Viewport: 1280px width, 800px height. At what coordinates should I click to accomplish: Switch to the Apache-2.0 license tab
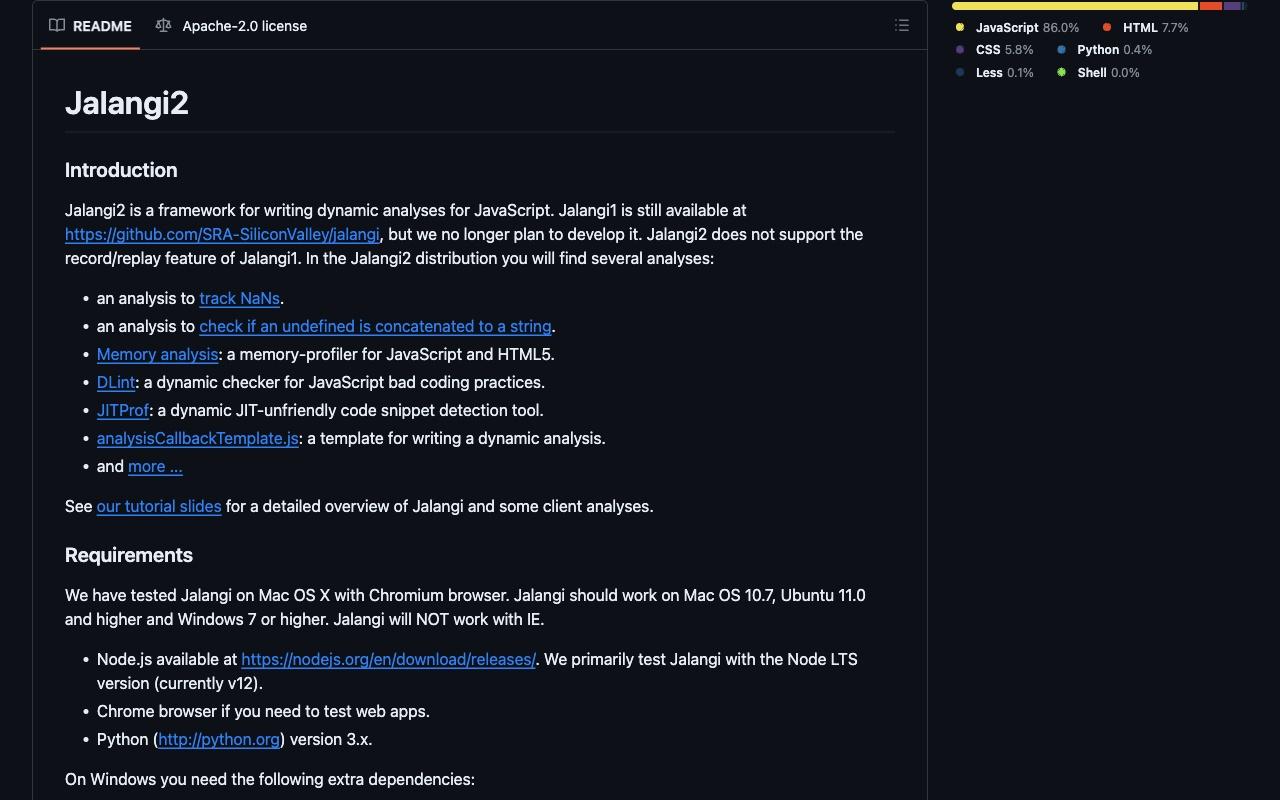pos(232,26)
